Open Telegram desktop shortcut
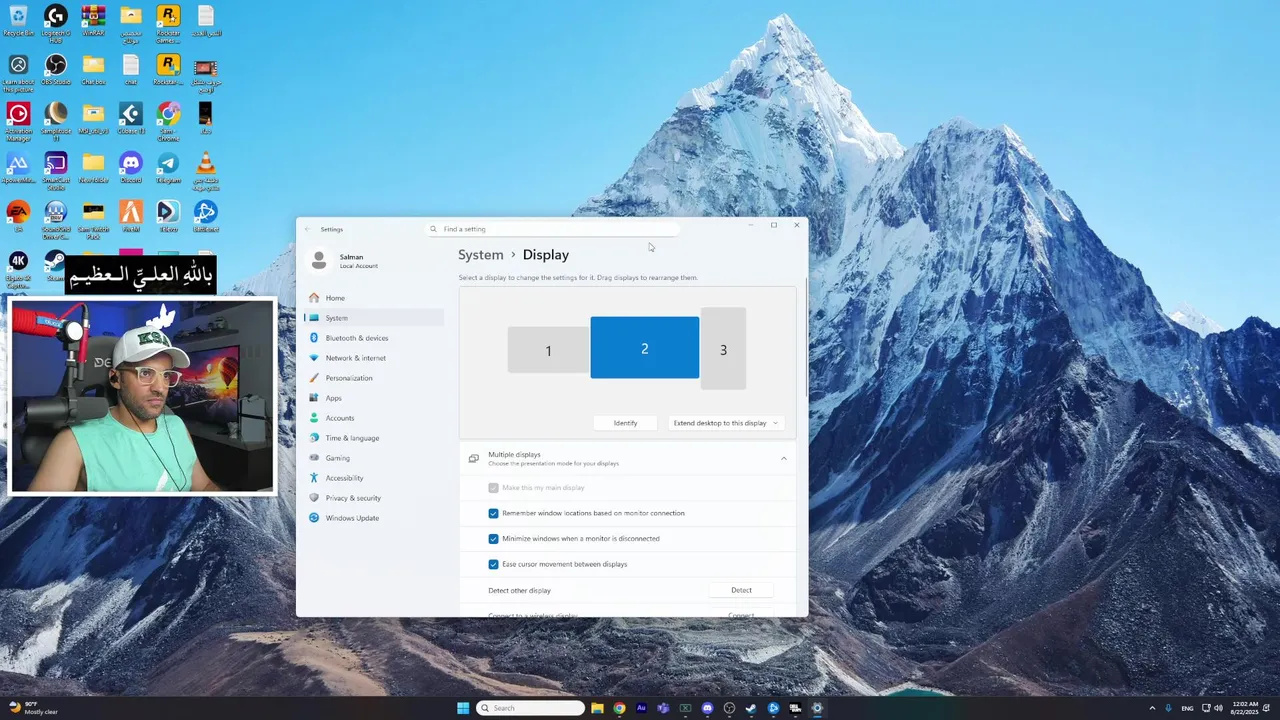 coord(168,168)
